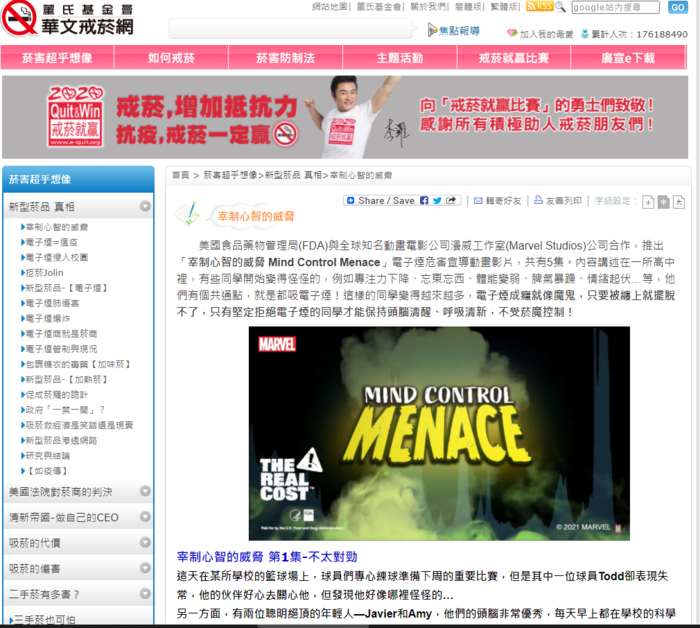Click the 焦點報導 speaker icon
Screen dimensions: 700x628
432,30
